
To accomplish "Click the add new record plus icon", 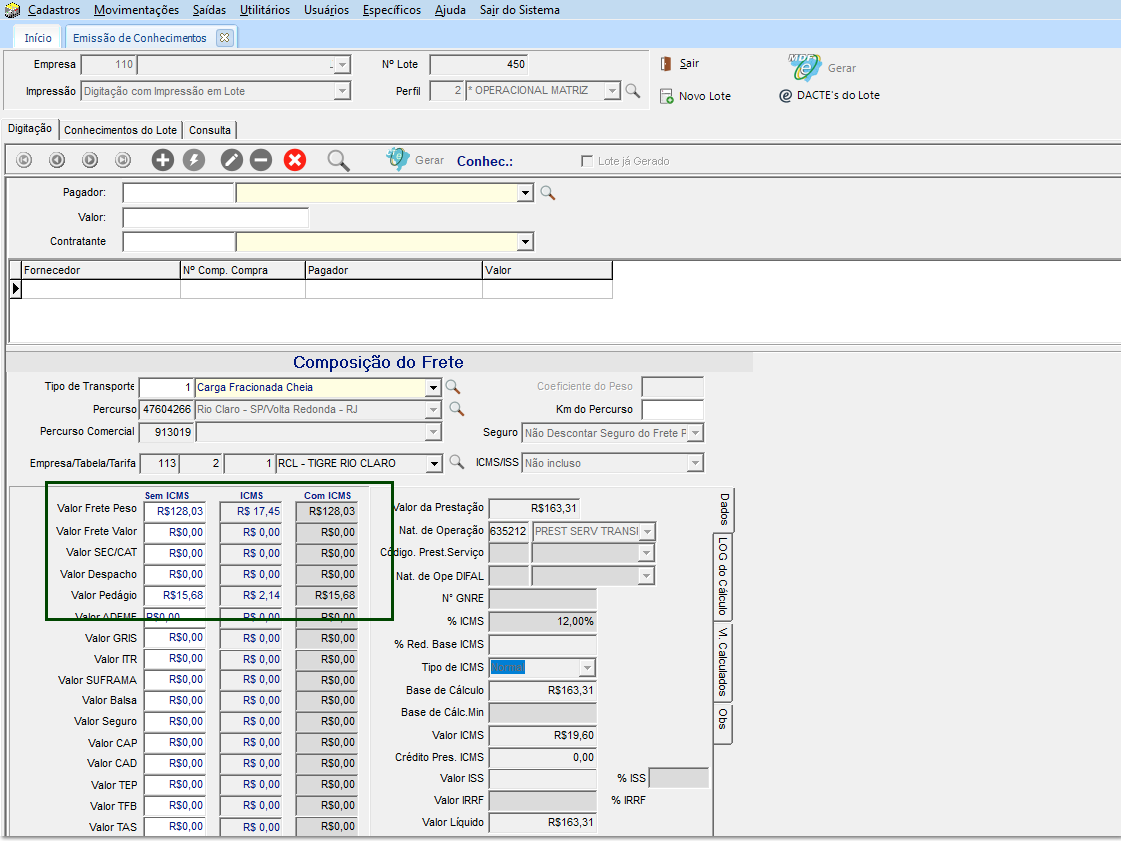I will click(162, 160).
